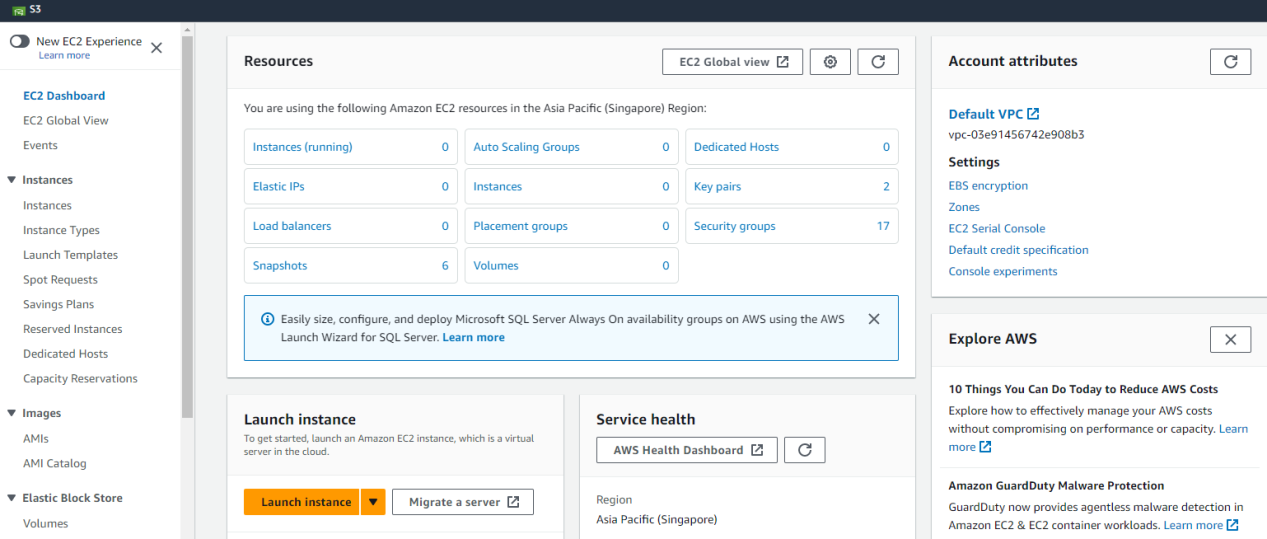Click the snapshots count 6
The image size is (1267, 539).
point(445,266)
